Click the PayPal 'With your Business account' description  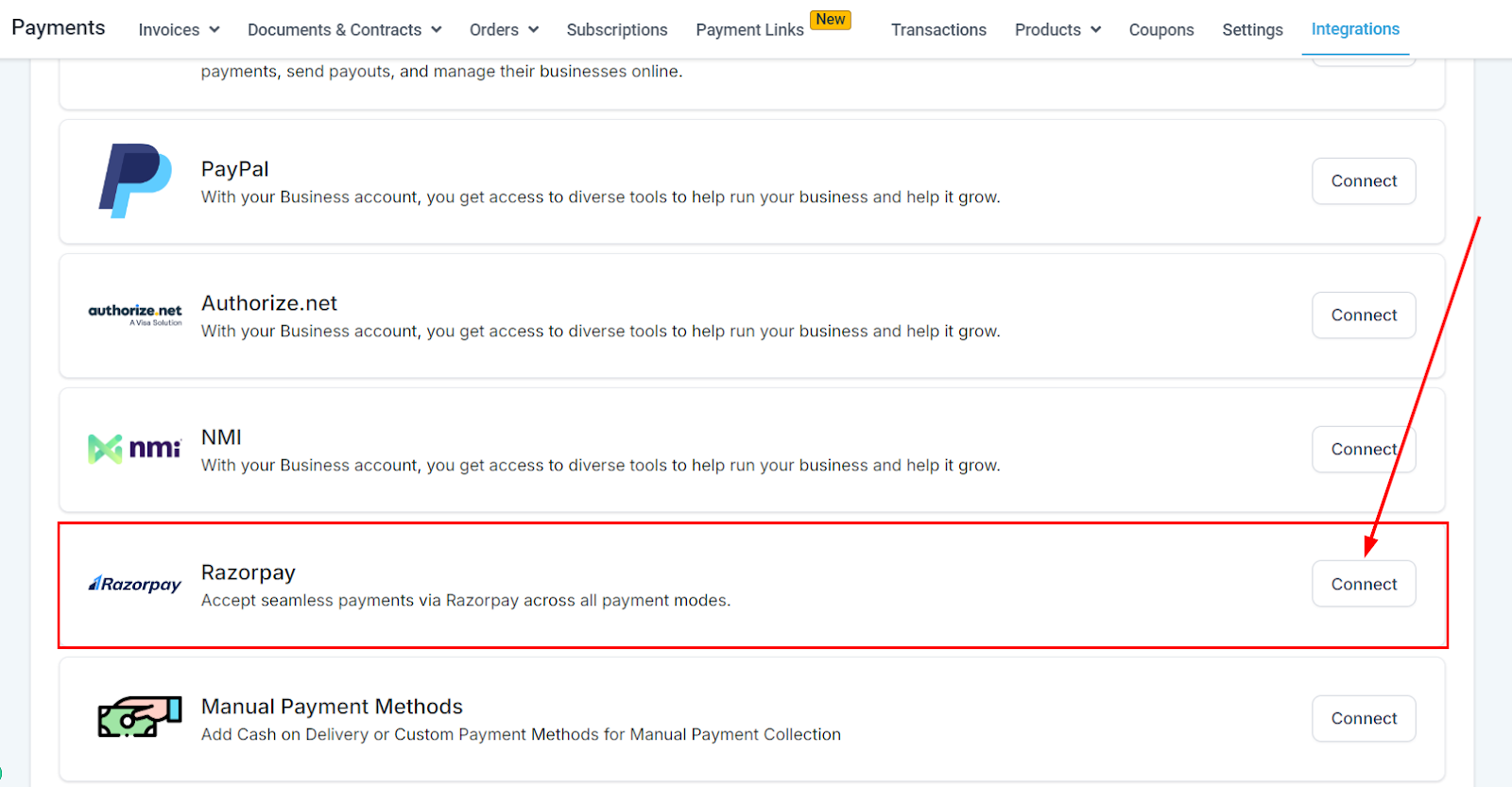pos(601,197)
